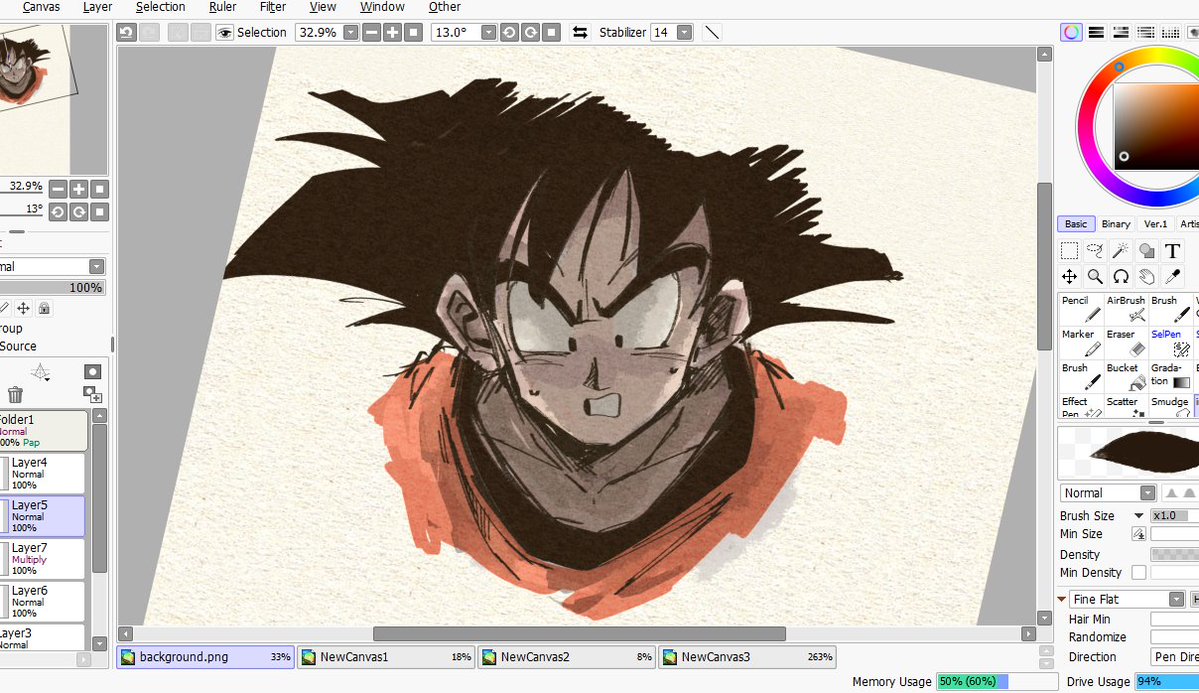
Task: Open the zoom percentage 32.9% dropdown
Action: coord(350,32)
